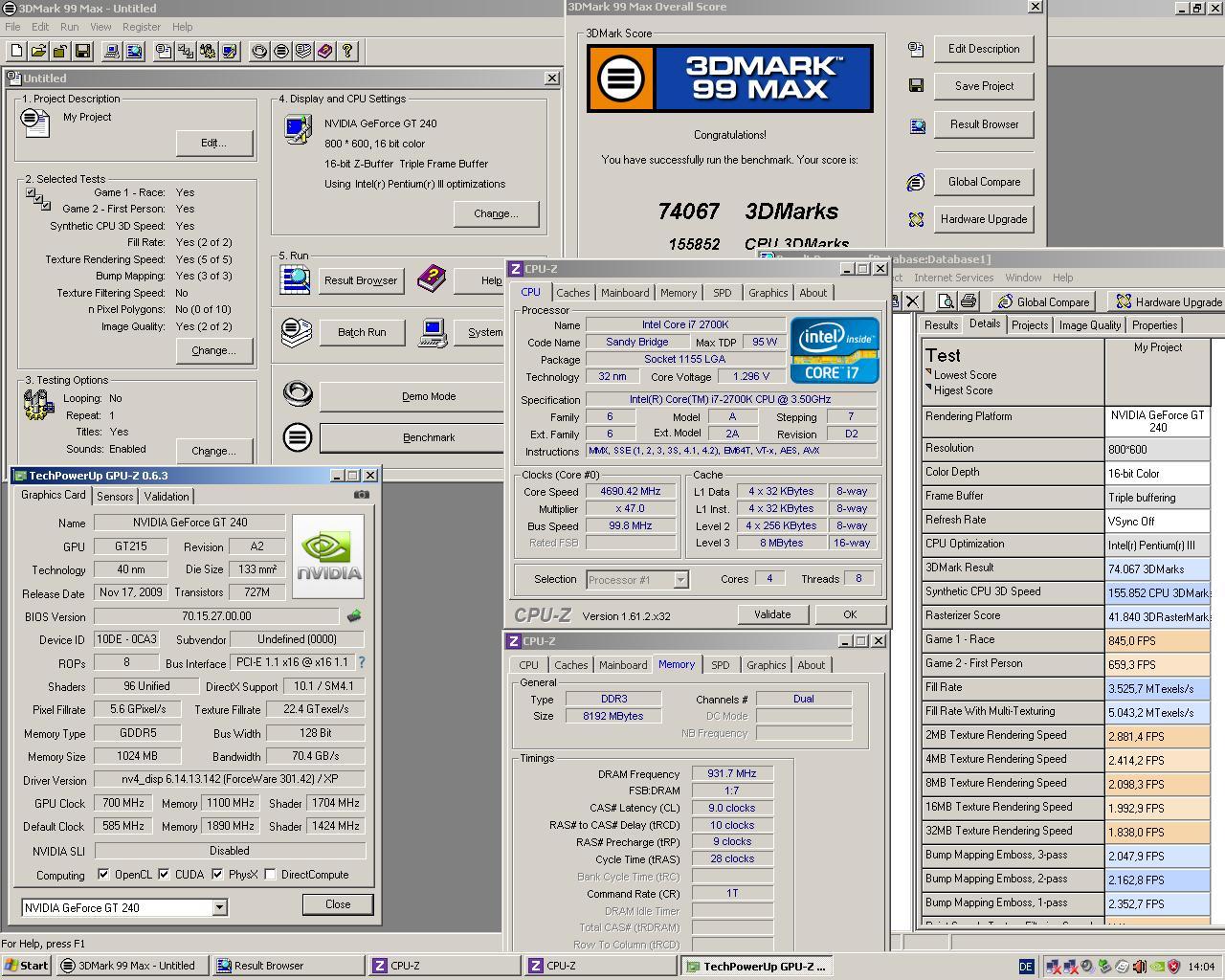Click the DE language indicator in taskbar

tap(1026, 967)
